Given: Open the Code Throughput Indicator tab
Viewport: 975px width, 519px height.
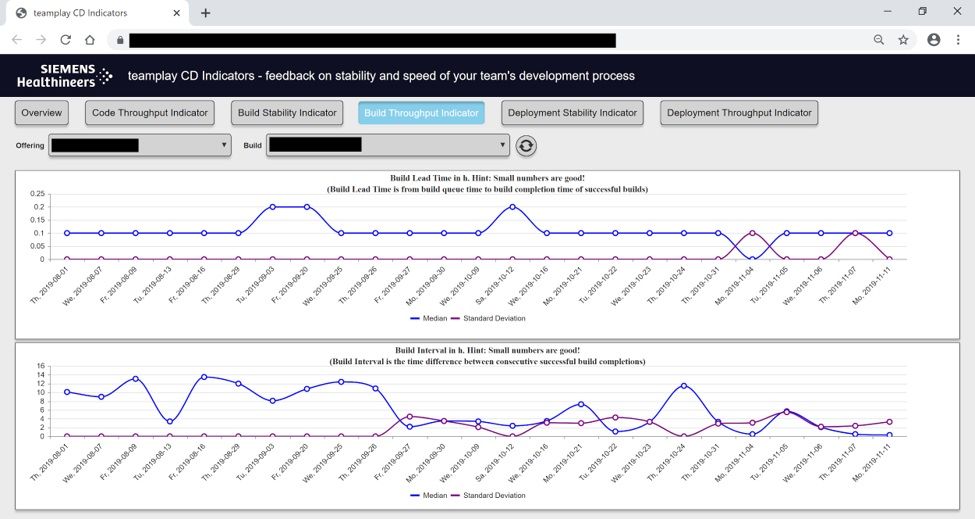Looking at the screenshot, I should (150, 113).
